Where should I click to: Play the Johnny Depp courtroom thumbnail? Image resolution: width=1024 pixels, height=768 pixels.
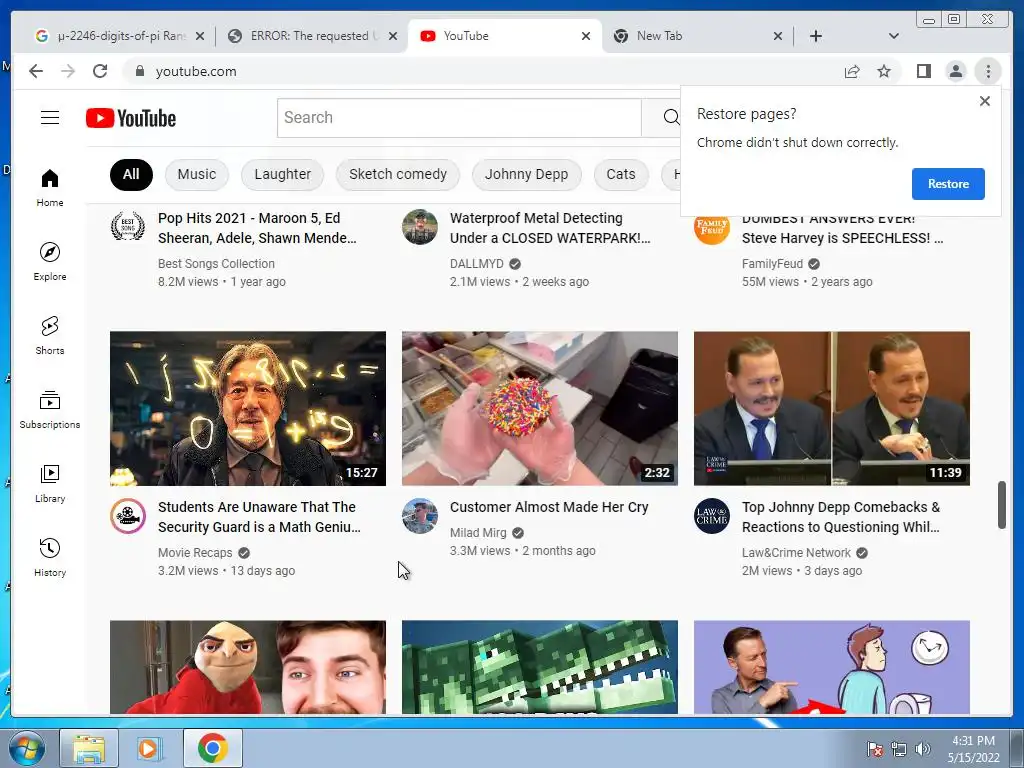coord(831,408)
